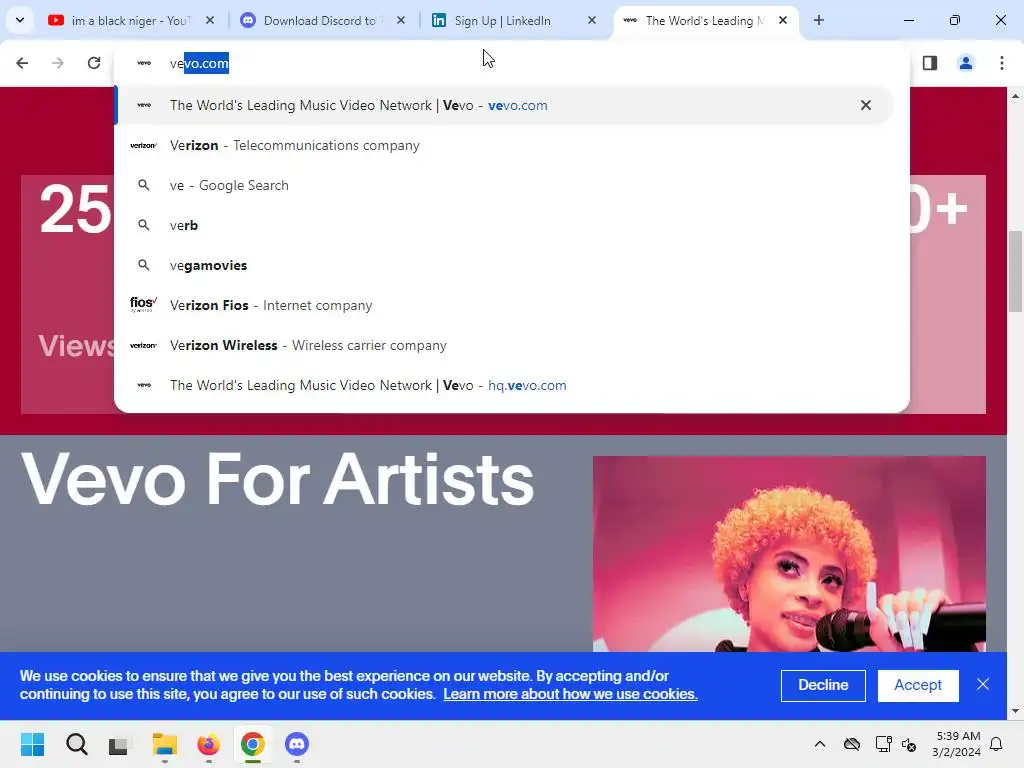The height and width of the screenshot is (768, 1024).
Task: Open Windows taskbar search
Action: [76, 744]
